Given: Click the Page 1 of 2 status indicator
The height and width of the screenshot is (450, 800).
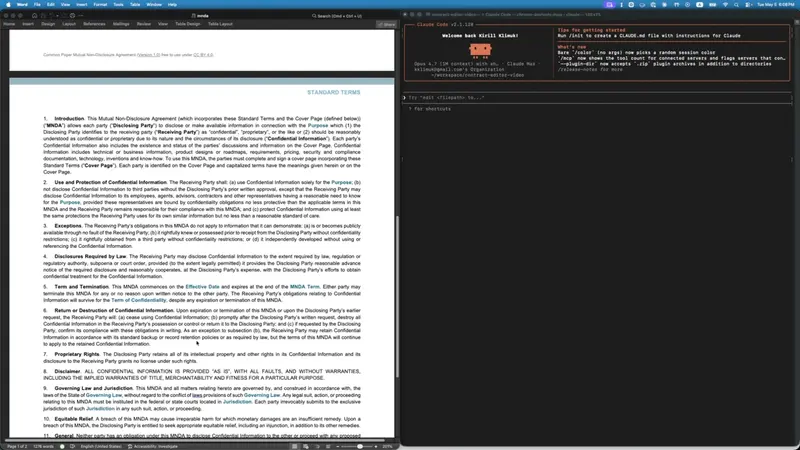Looking at the screenshot, I should coord(17,446).
